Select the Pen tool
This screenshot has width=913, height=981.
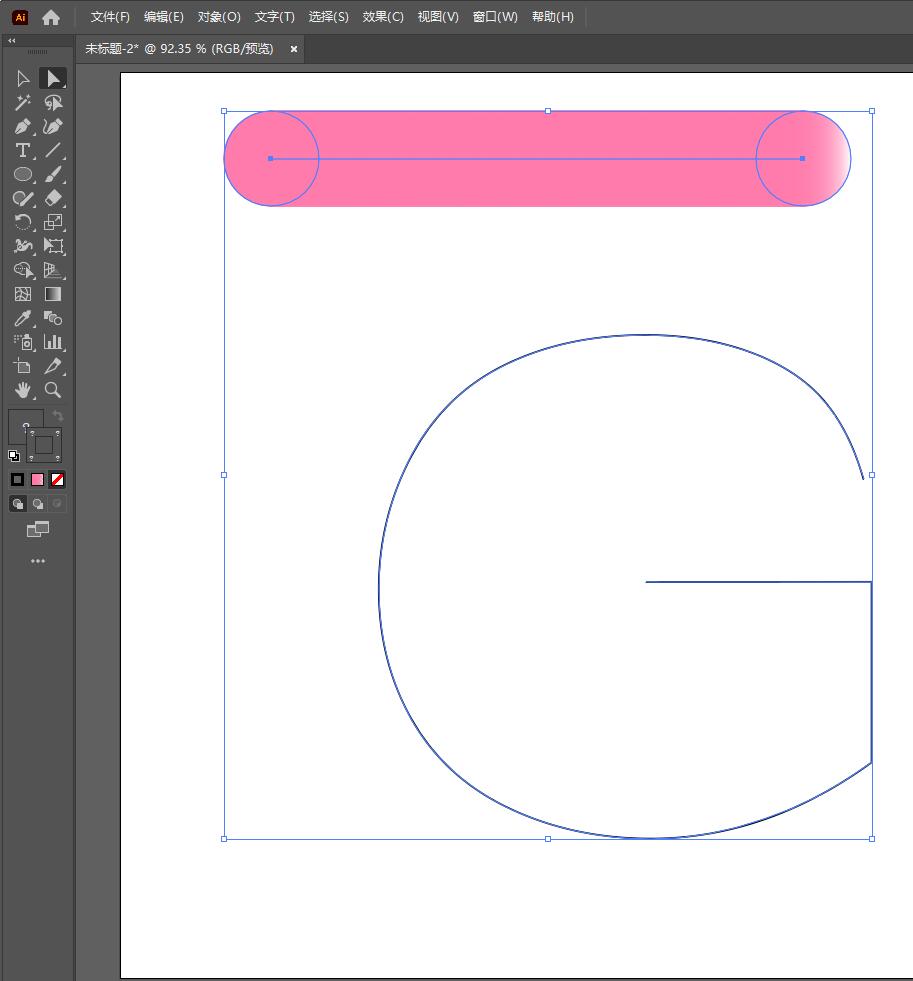click(x=23, y=126)
